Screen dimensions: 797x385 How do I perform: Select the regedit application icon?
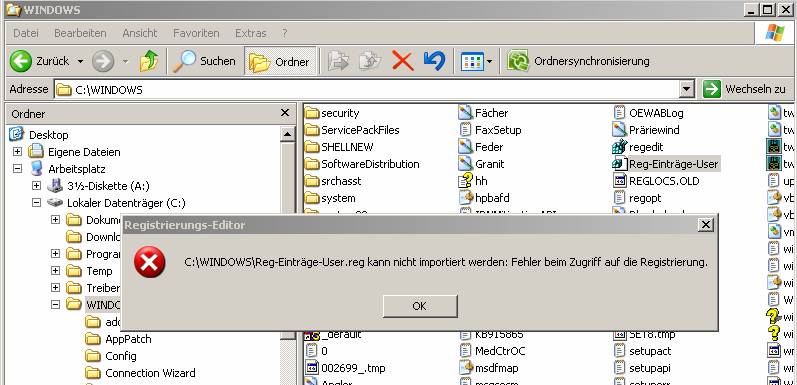click(619, 147)
